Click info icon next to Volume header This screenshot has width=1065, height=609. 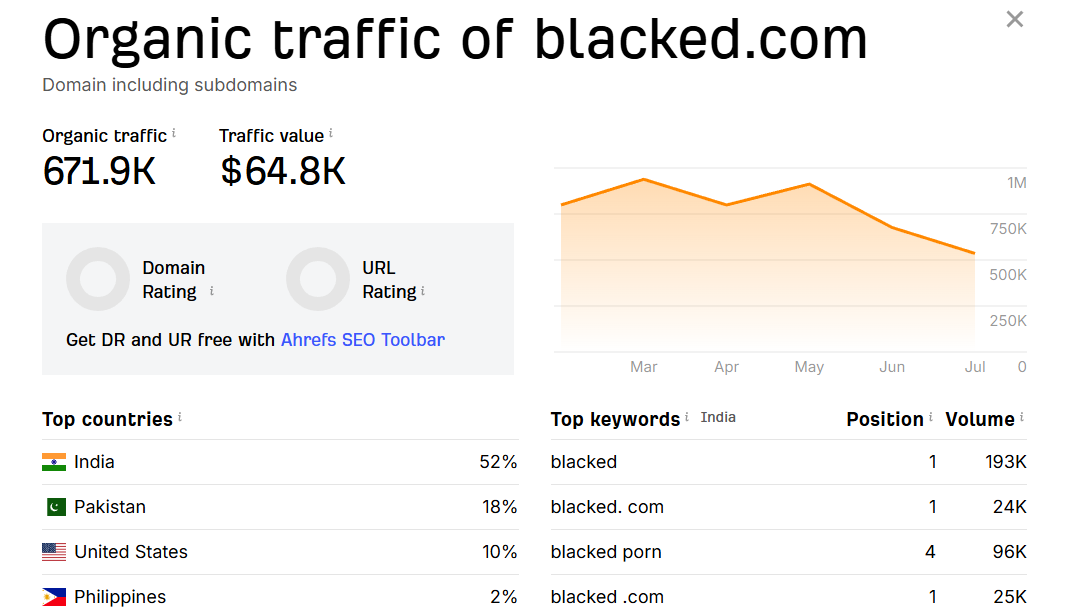(1022, 417)
